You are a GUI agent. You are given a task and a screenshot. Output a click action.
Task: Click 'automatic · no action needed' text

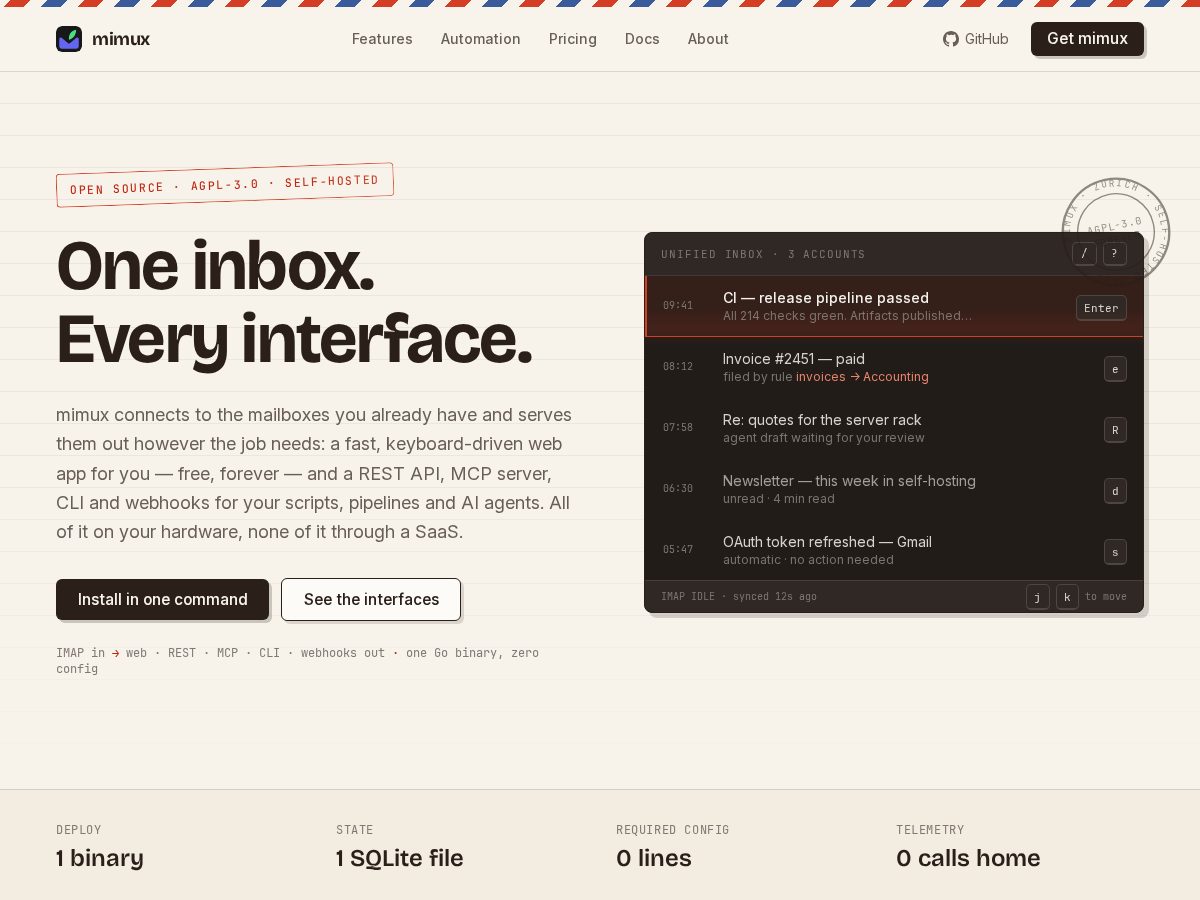tap(808, 560)
